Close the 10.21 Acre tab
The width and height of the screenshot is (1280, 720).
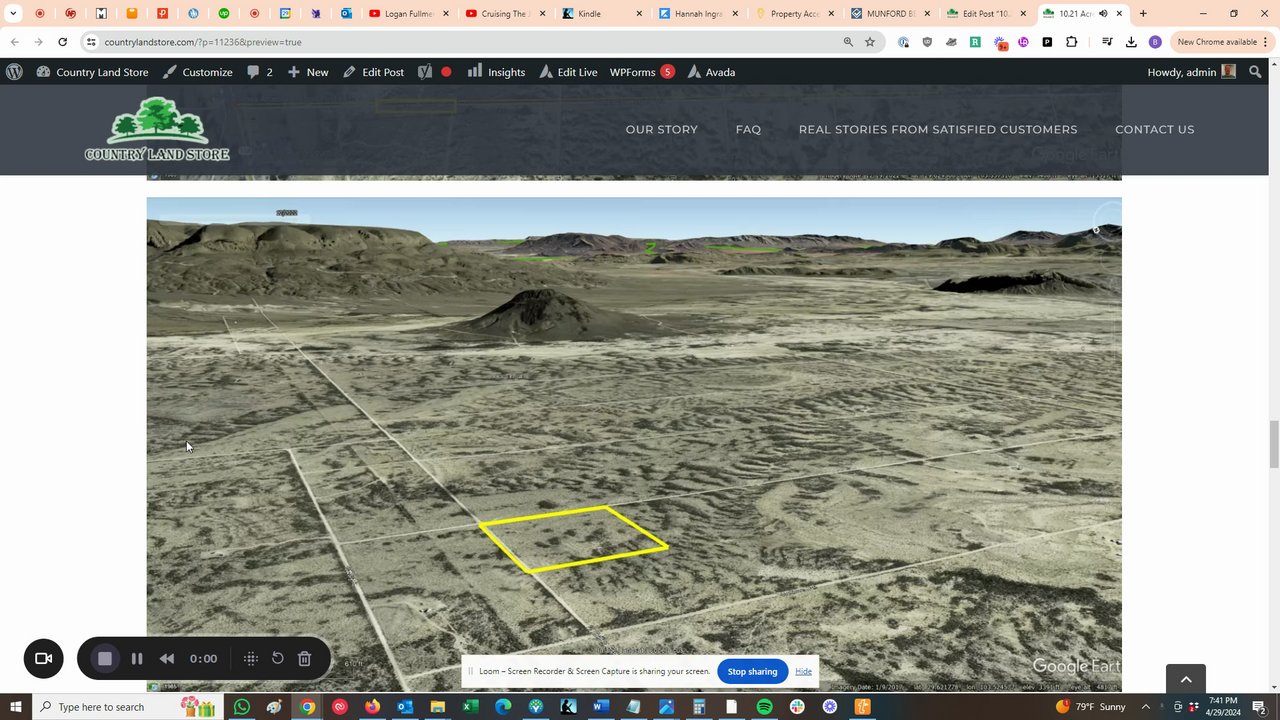[1120, 14]
